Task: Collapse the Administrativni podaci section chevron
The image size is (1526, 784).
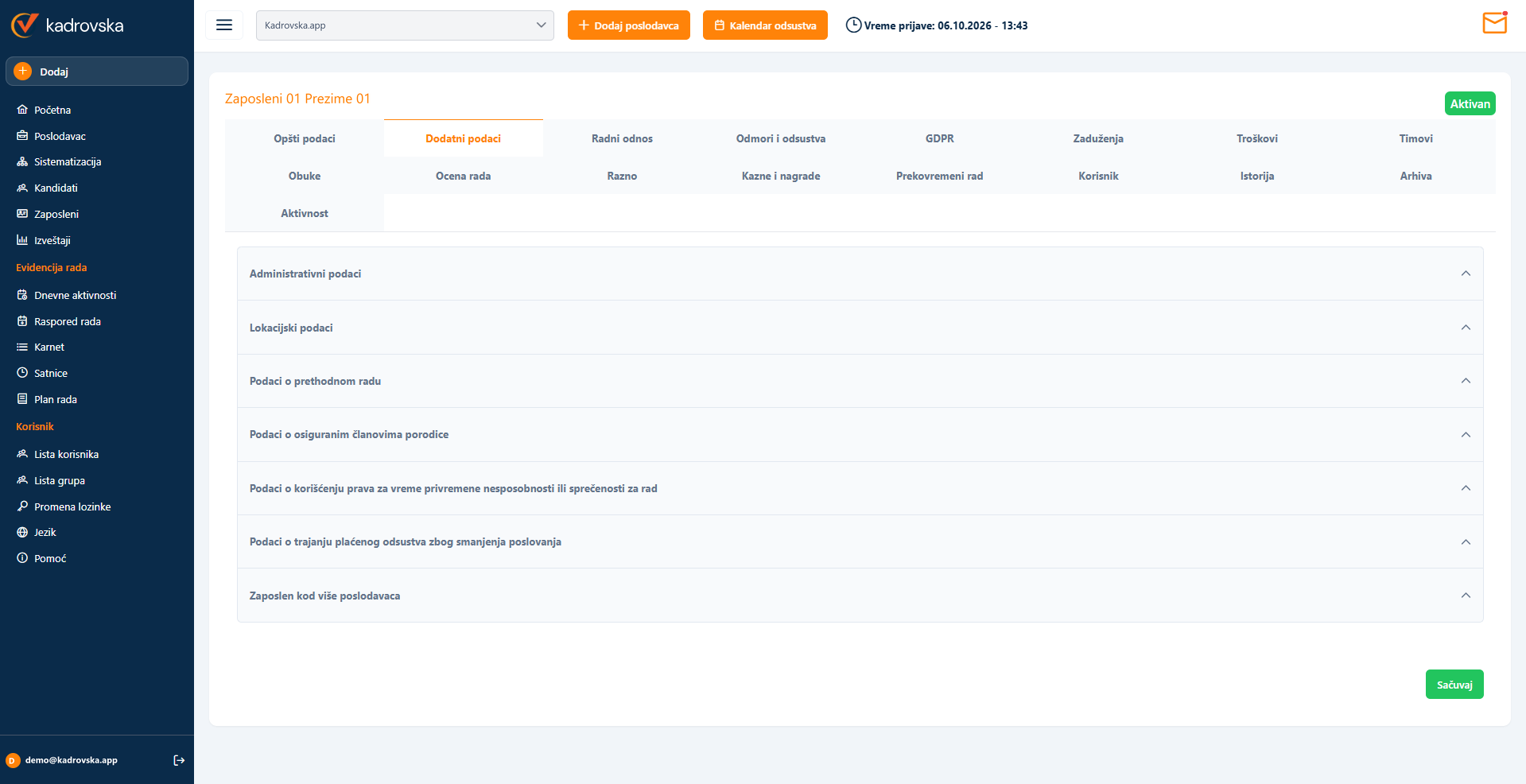Action: (1466, 274)
